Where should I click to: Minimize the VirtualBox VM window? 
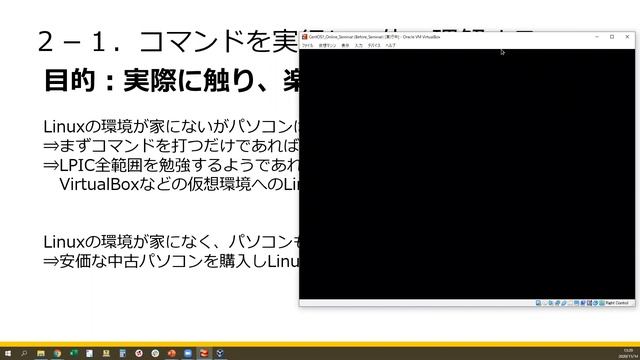[x=597, y=37]
